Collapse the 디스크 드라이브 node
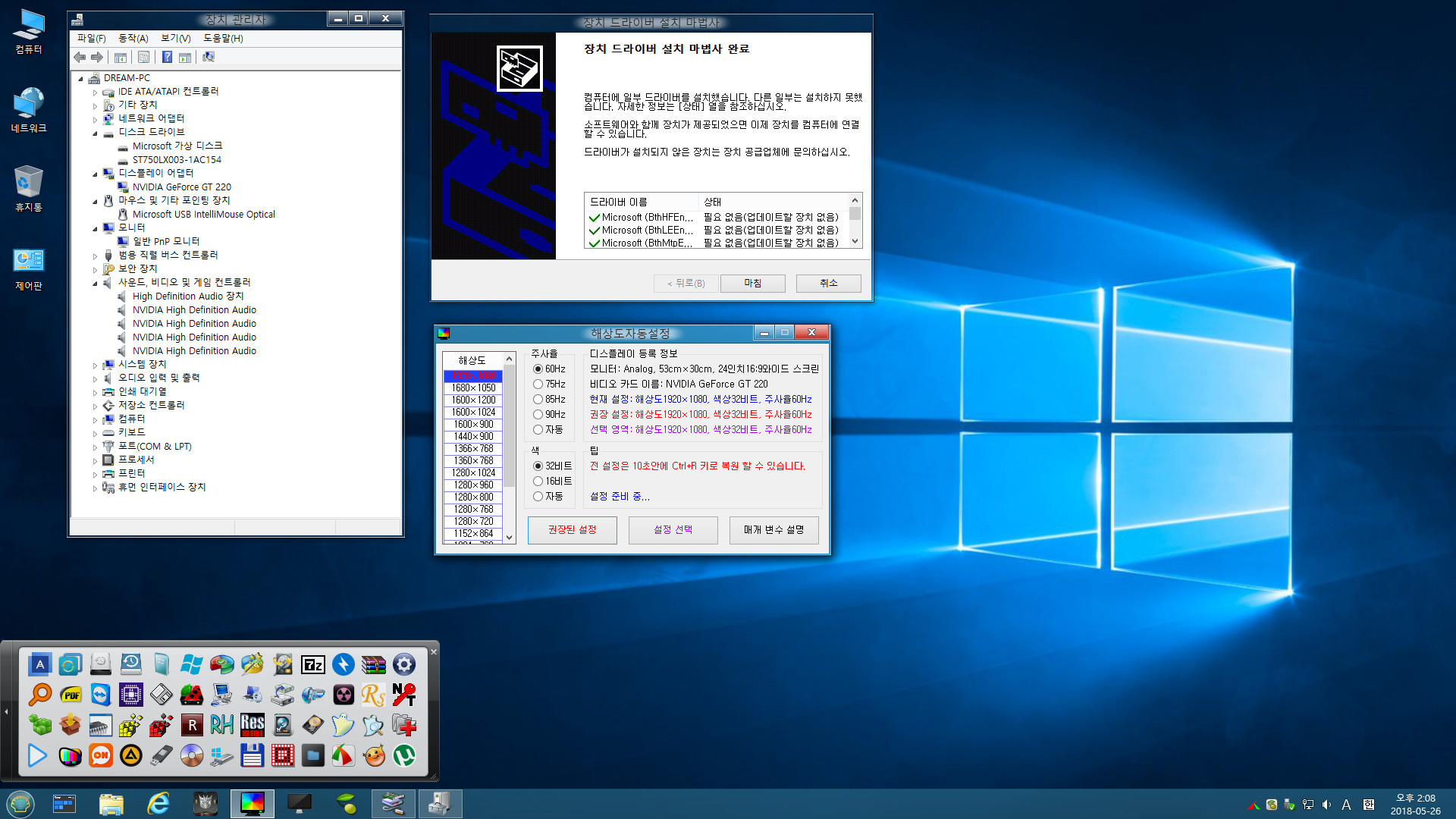1456x819 pixels. [x=95, y=133]
